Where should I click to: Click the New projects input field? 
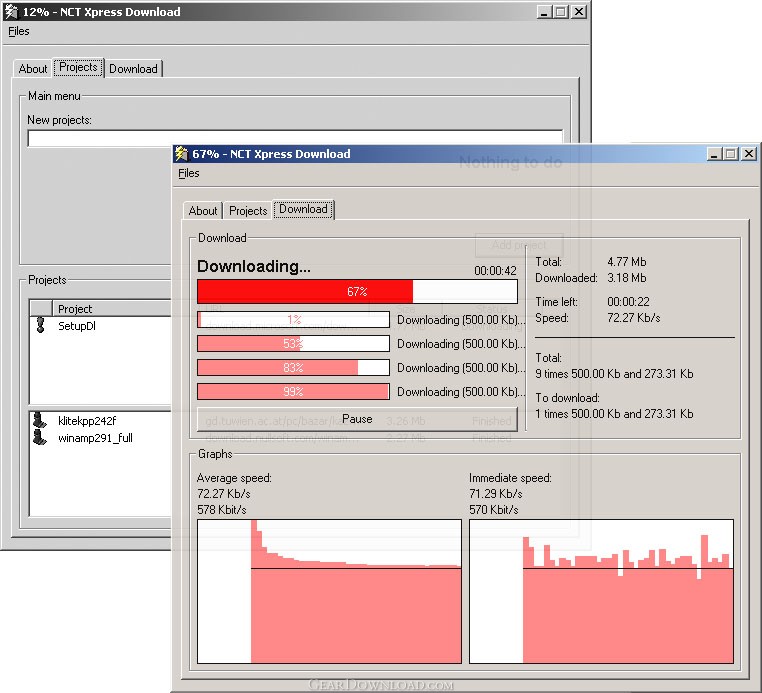click(x=295, y=138)
